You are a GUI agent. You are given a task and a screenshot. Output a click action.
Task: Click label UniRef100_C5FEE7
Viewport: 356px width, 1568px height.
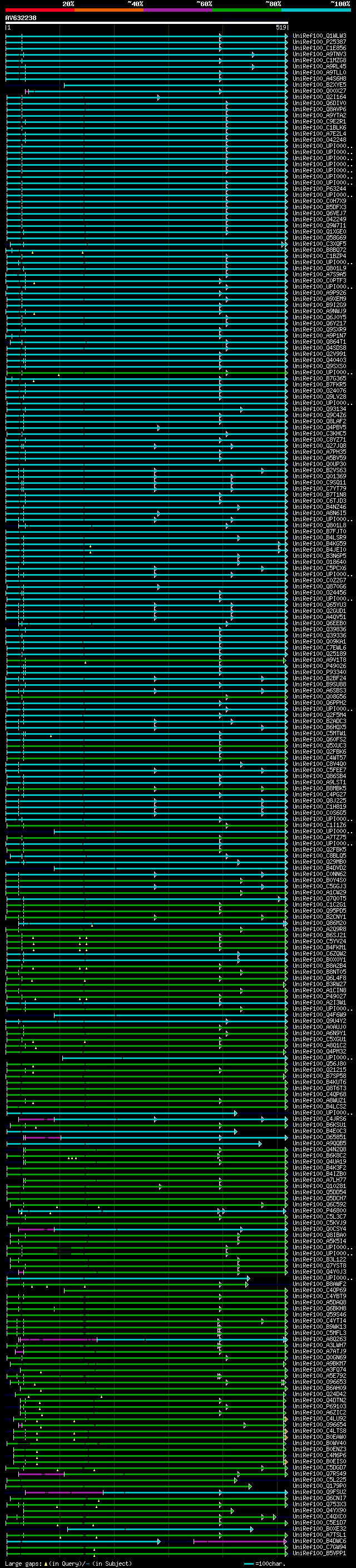319,770
